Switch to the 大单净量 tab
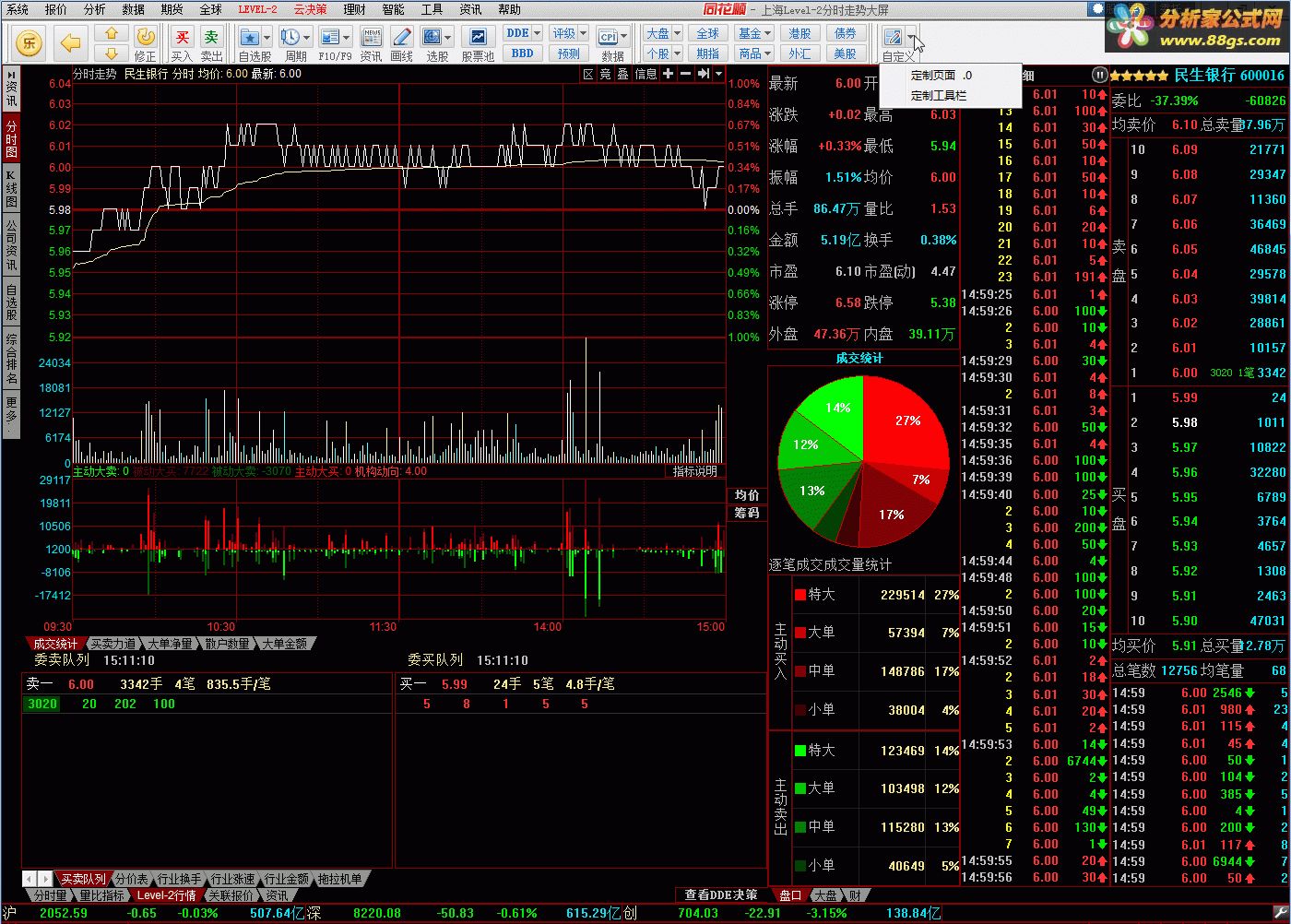Viewport: 1291px width, 924px height. 171,644
